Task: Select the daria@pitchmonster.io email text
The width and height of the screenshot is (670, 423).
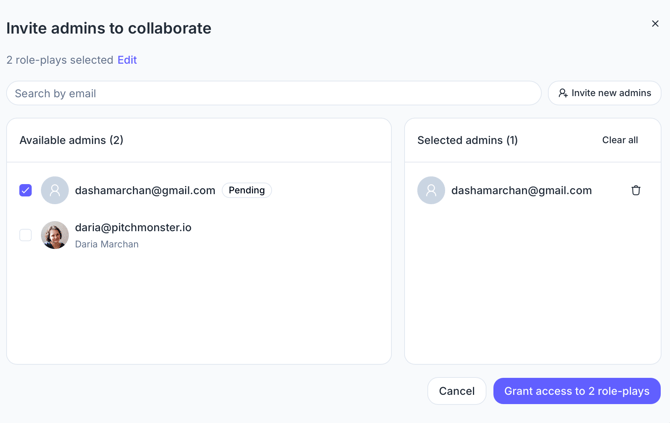Action: pos(133,227)
